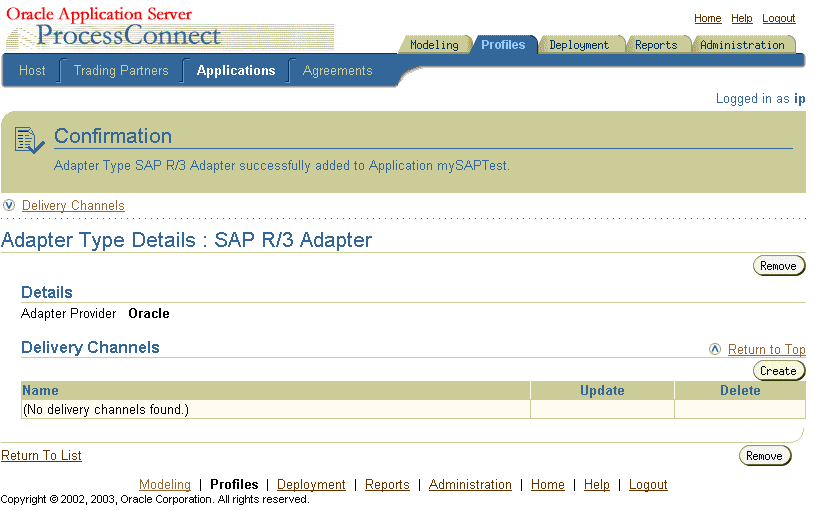The height and width of the screenshot is (511, 814).
Task: Click the Return To List link
Action: click(x=41, y=455)
